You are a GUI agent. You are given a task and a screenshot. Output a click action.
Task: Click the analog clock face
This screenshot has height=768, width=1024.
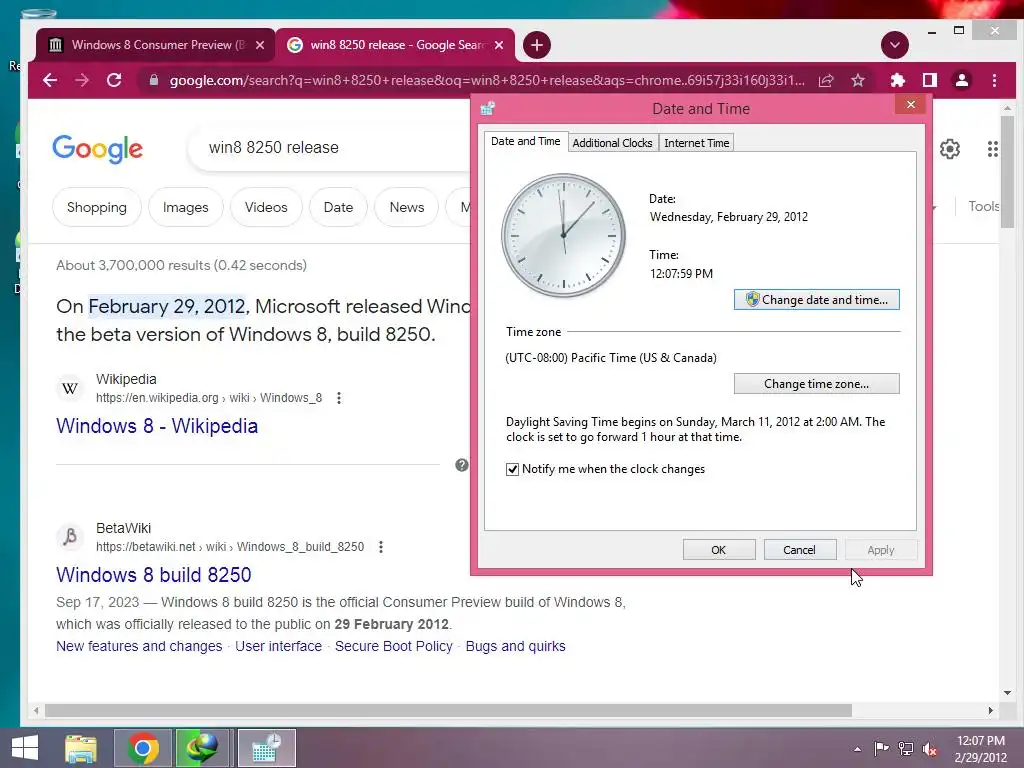(563, 235)
